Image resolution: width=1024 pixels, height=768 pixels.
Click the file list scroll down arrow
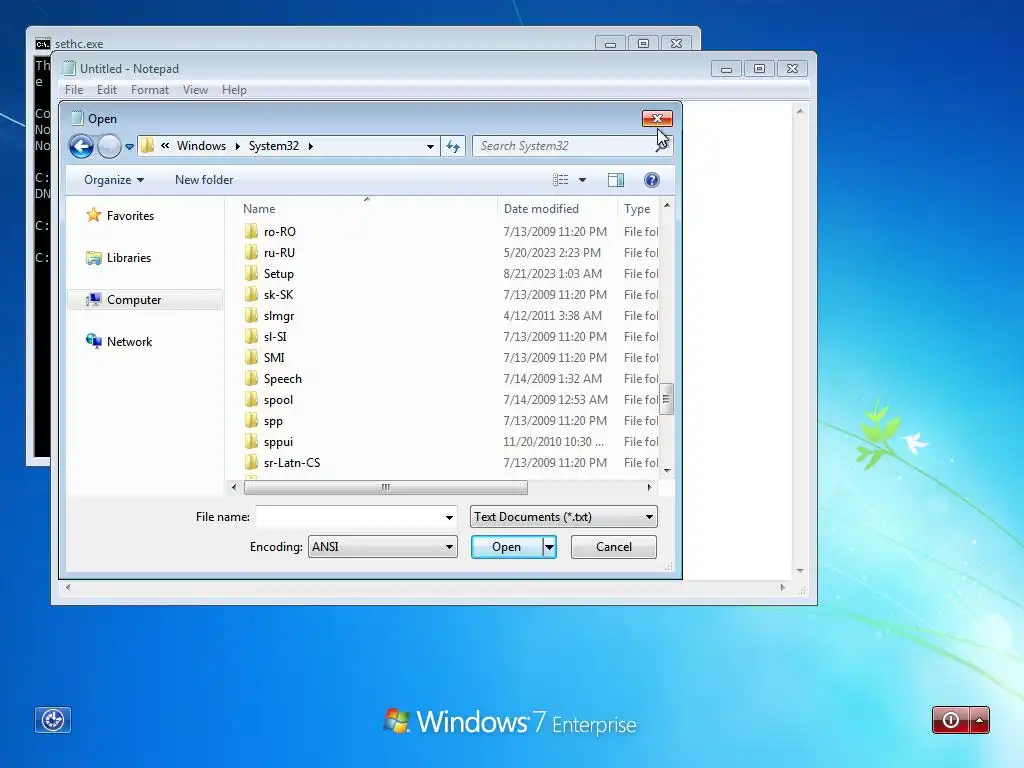[667, 471]
